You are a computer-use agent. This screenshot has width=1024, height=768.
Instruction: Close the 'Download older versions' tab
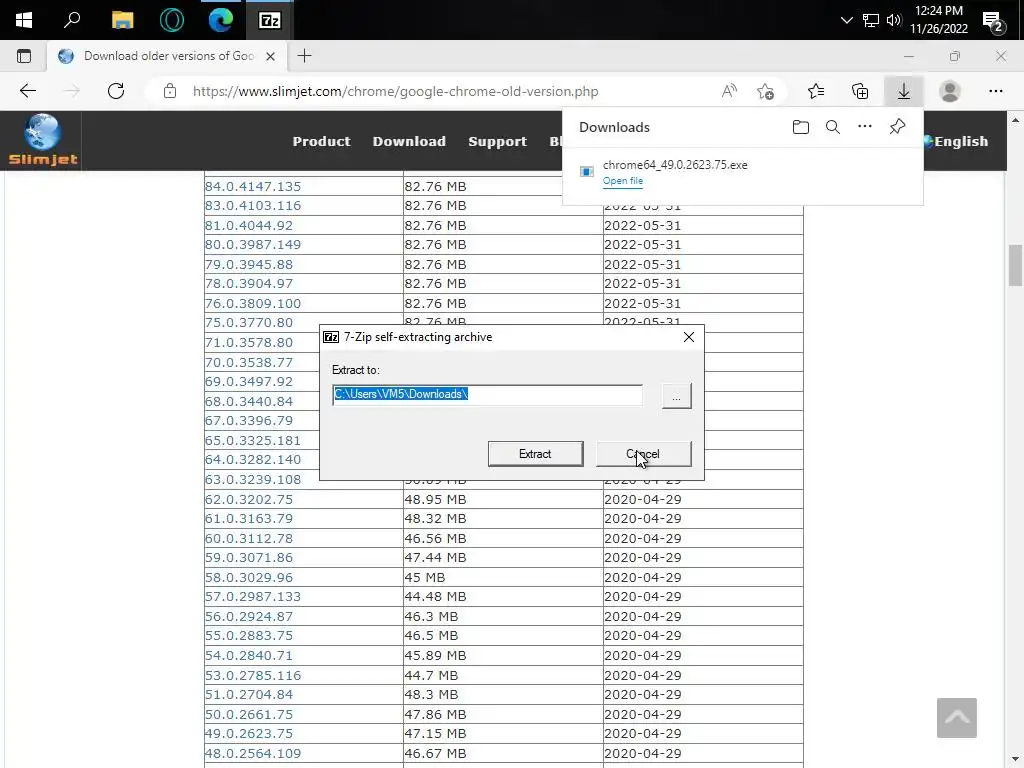point(270,57)
